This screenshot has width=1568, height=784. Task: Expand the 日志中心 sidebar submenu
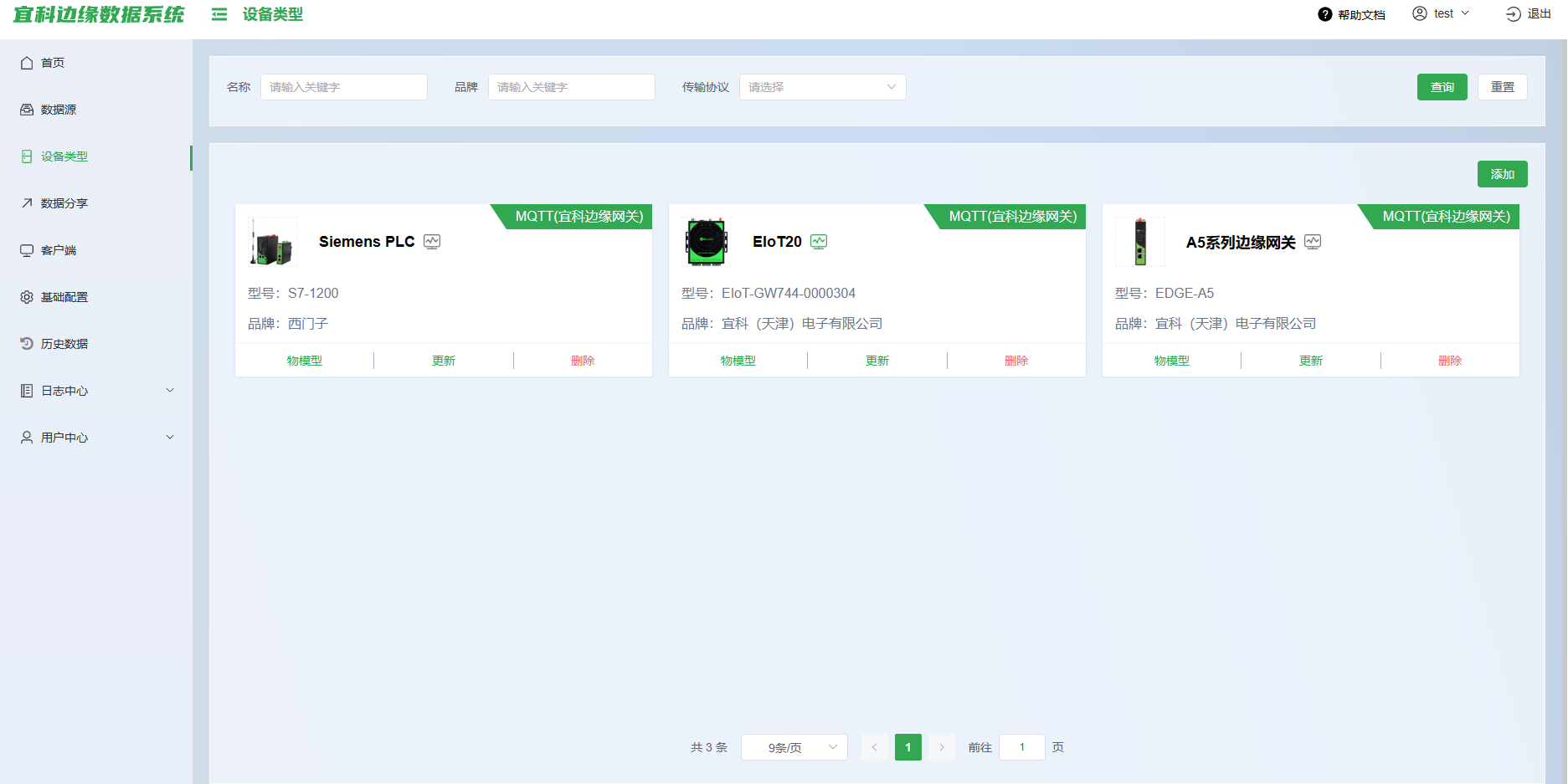pos(170,391)
